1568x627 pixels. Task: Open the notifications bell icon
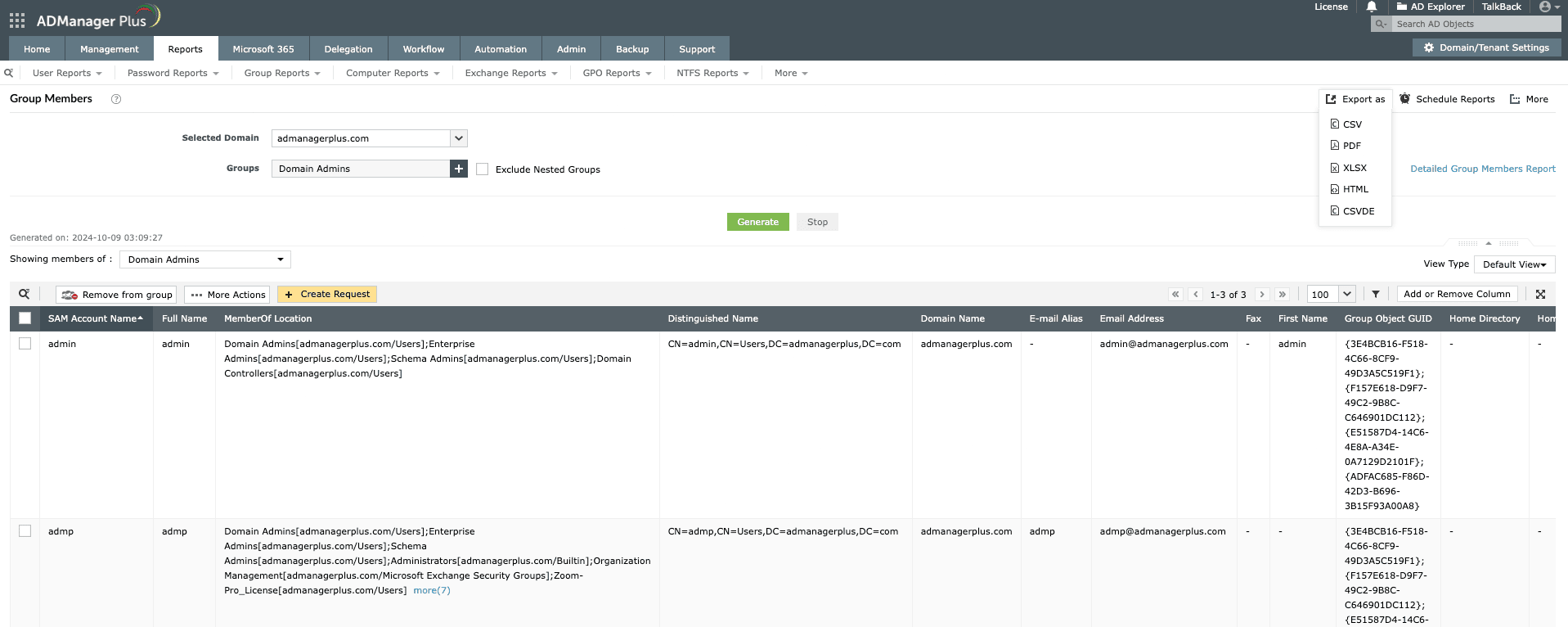[x=1372, y=7]
